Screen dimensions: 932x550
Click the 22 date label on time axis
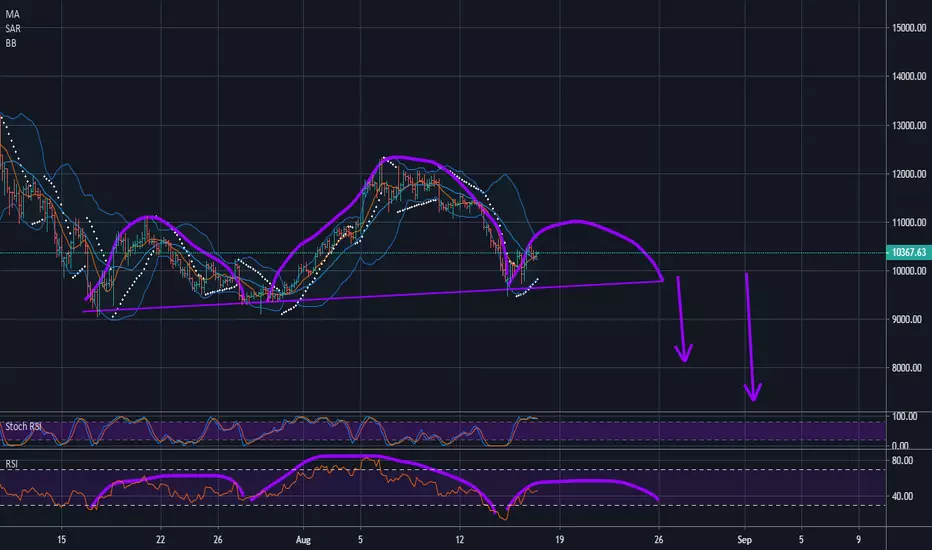click(x=160, y=540)
